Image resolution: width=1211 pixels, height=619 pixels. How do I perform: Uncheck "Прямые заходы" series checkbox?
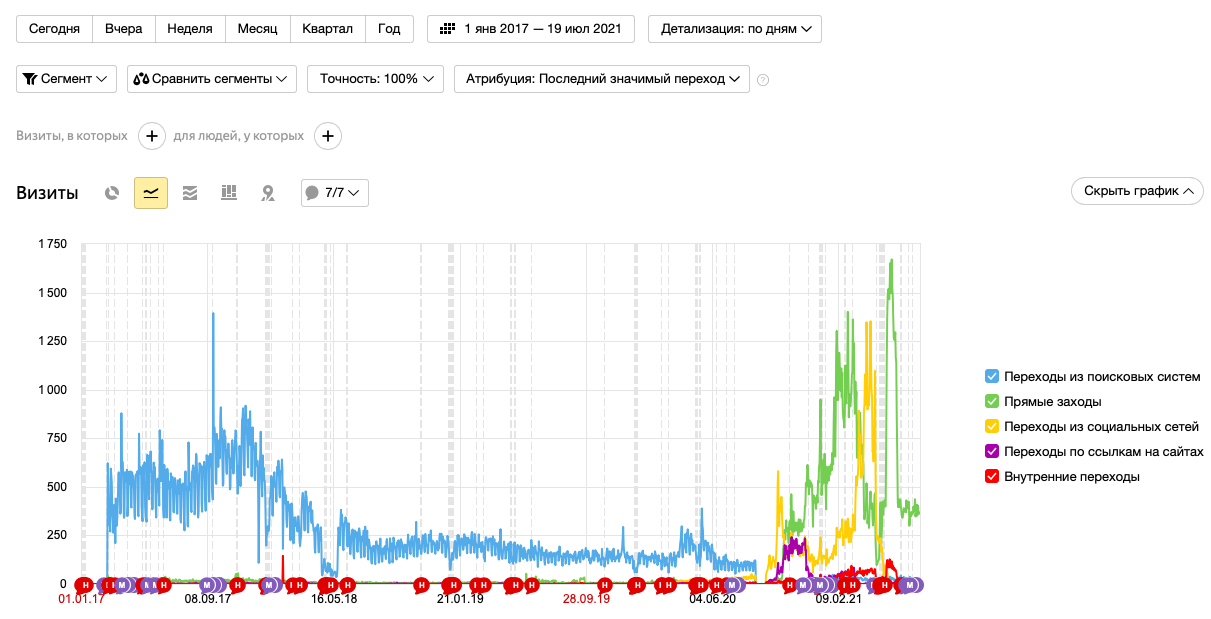pyautogui.click(x=992, y=401)
